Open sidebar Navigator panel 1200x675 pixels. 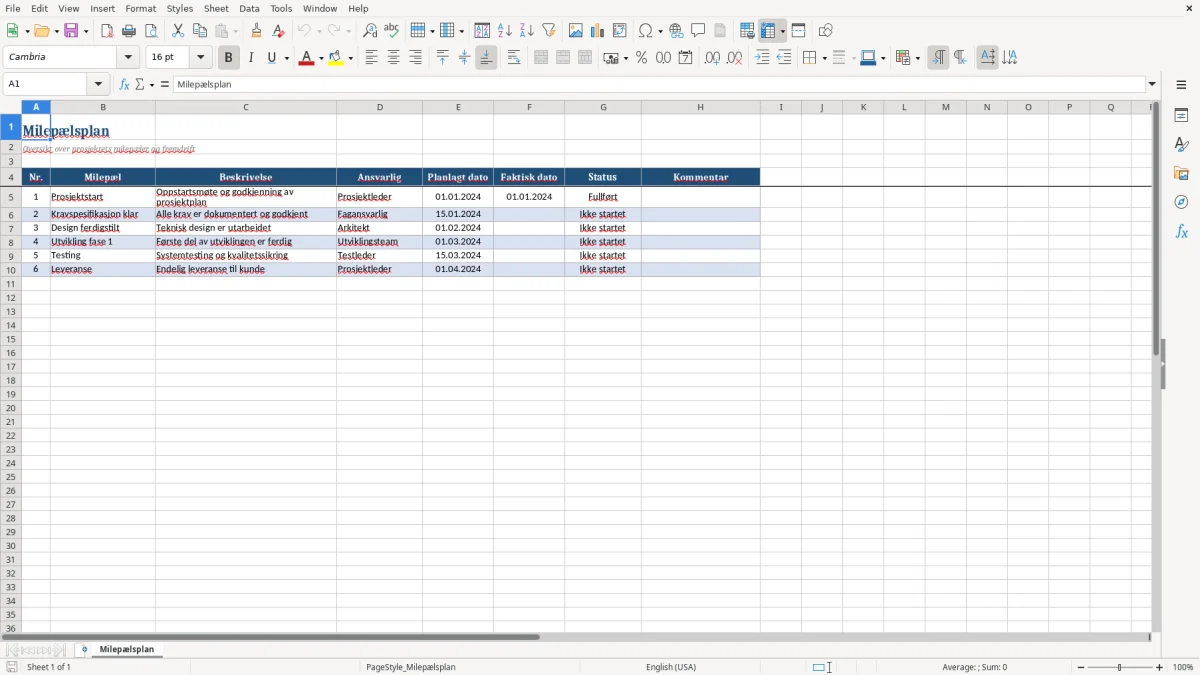click(x=1181, y=202)
